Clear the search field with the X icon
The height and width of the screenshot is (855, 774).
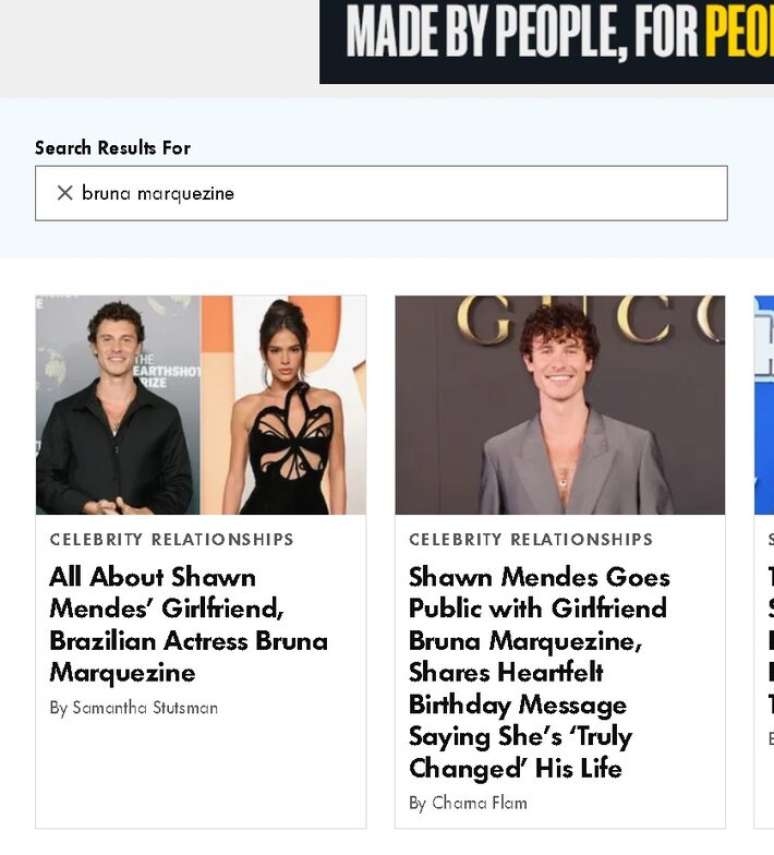click(65, 192)
